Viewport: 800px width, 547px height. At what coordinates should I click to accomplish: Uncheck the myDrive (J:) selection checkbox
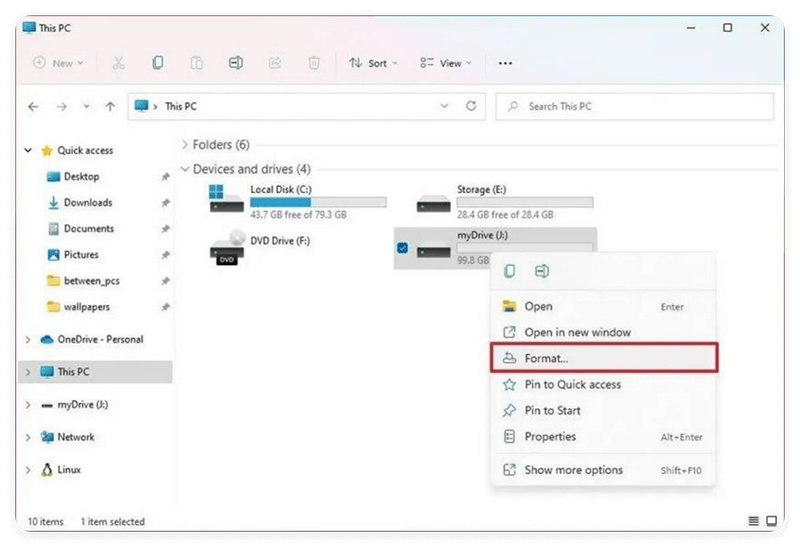click(x=403, y=248)
